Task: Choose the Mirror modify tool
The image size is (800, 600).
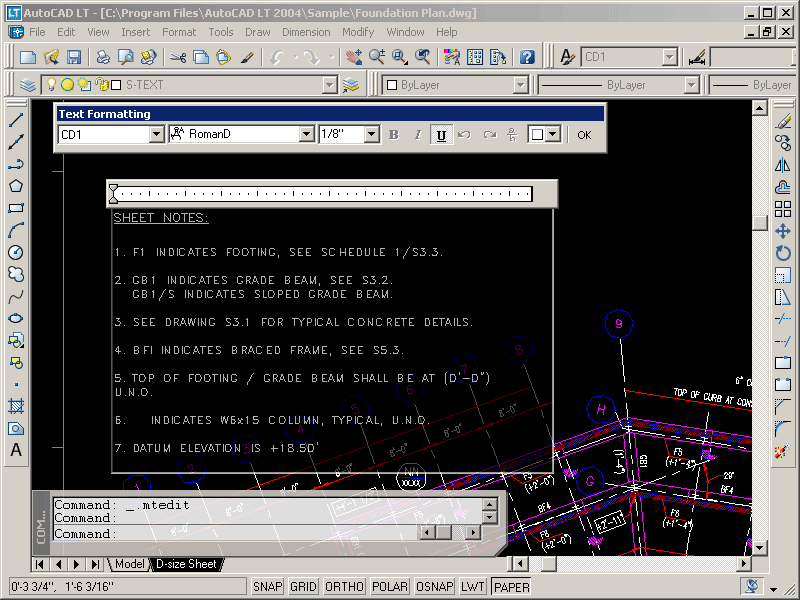Action: (x=783, y=164)
